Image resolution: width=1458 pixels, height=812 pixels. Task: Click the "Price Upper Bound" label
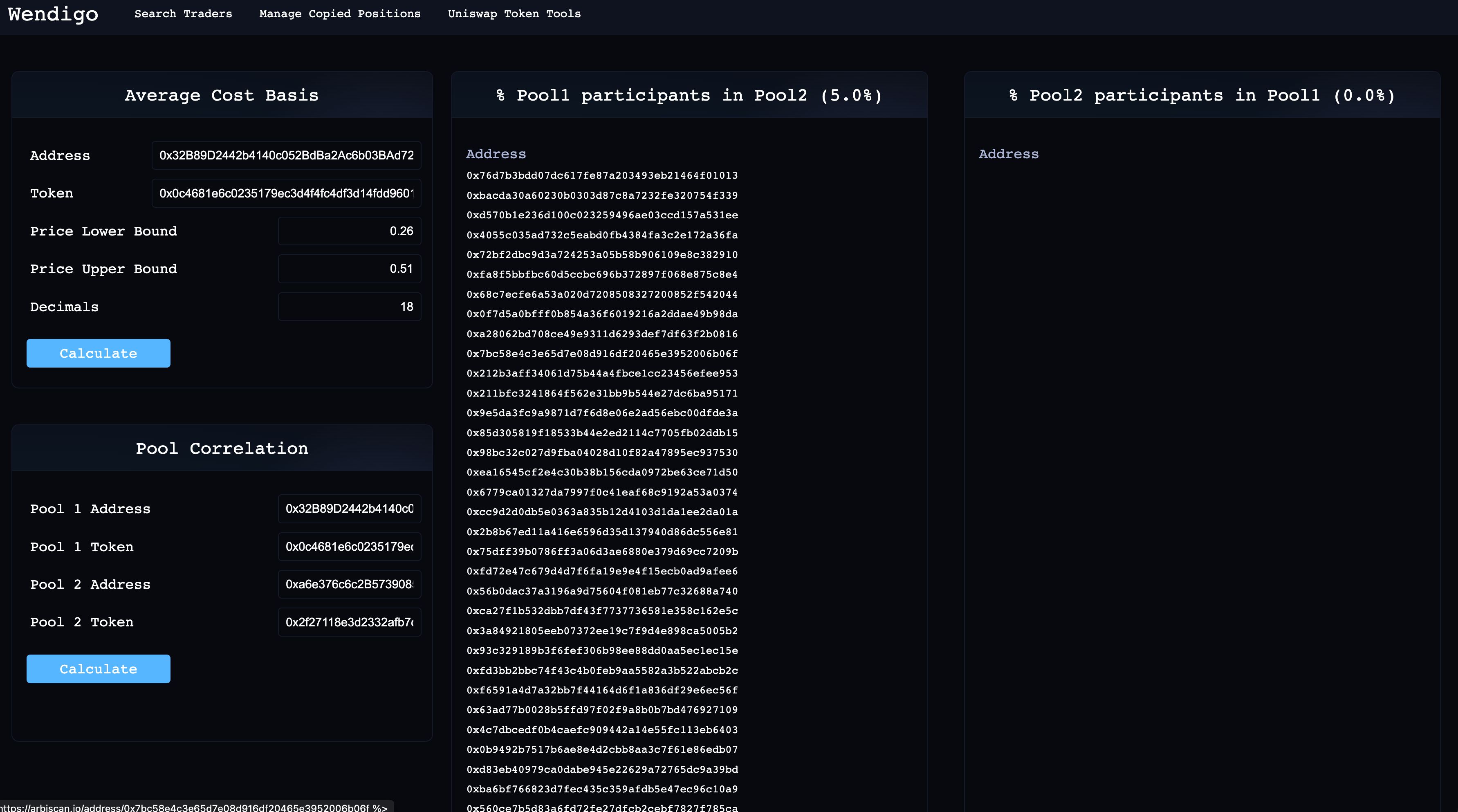[103, 269]
